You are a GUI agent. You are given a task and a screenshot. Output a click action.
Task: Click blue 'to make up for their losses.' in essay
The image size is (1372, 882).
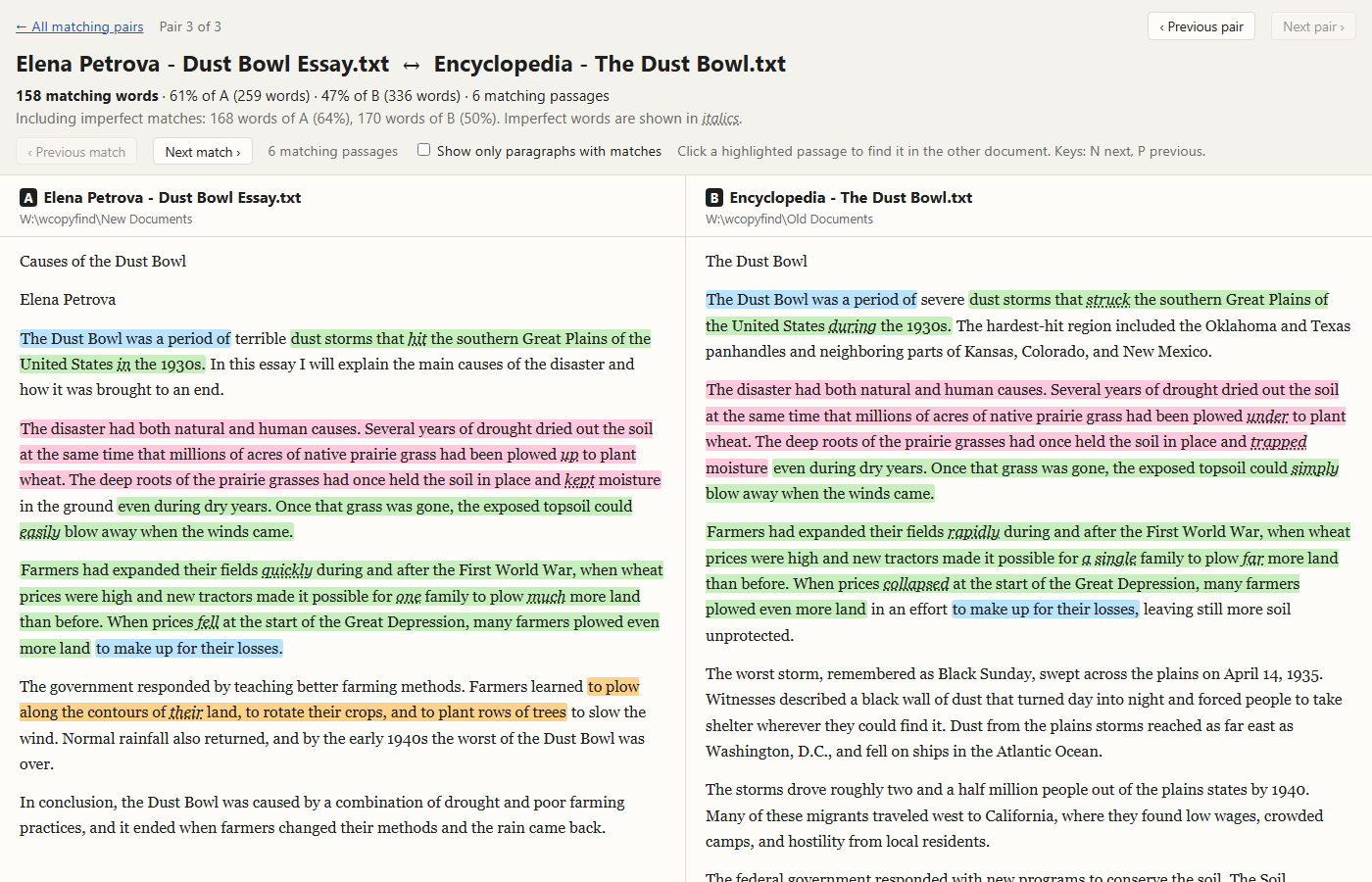coord(189,649)
